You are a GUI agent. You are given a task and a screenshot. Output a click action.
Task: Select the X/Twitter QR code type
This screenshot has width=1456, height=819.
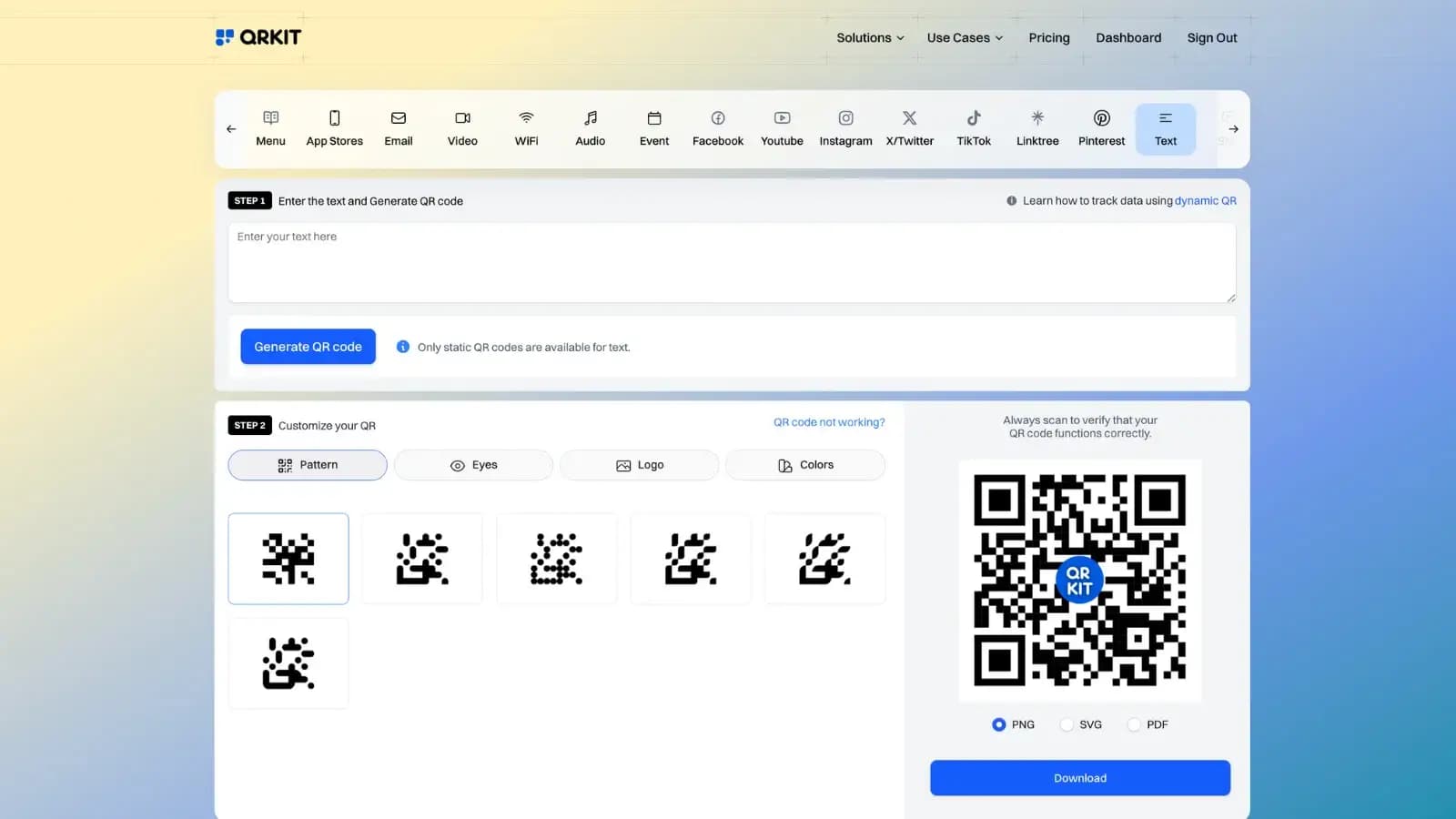coord(909,127)
